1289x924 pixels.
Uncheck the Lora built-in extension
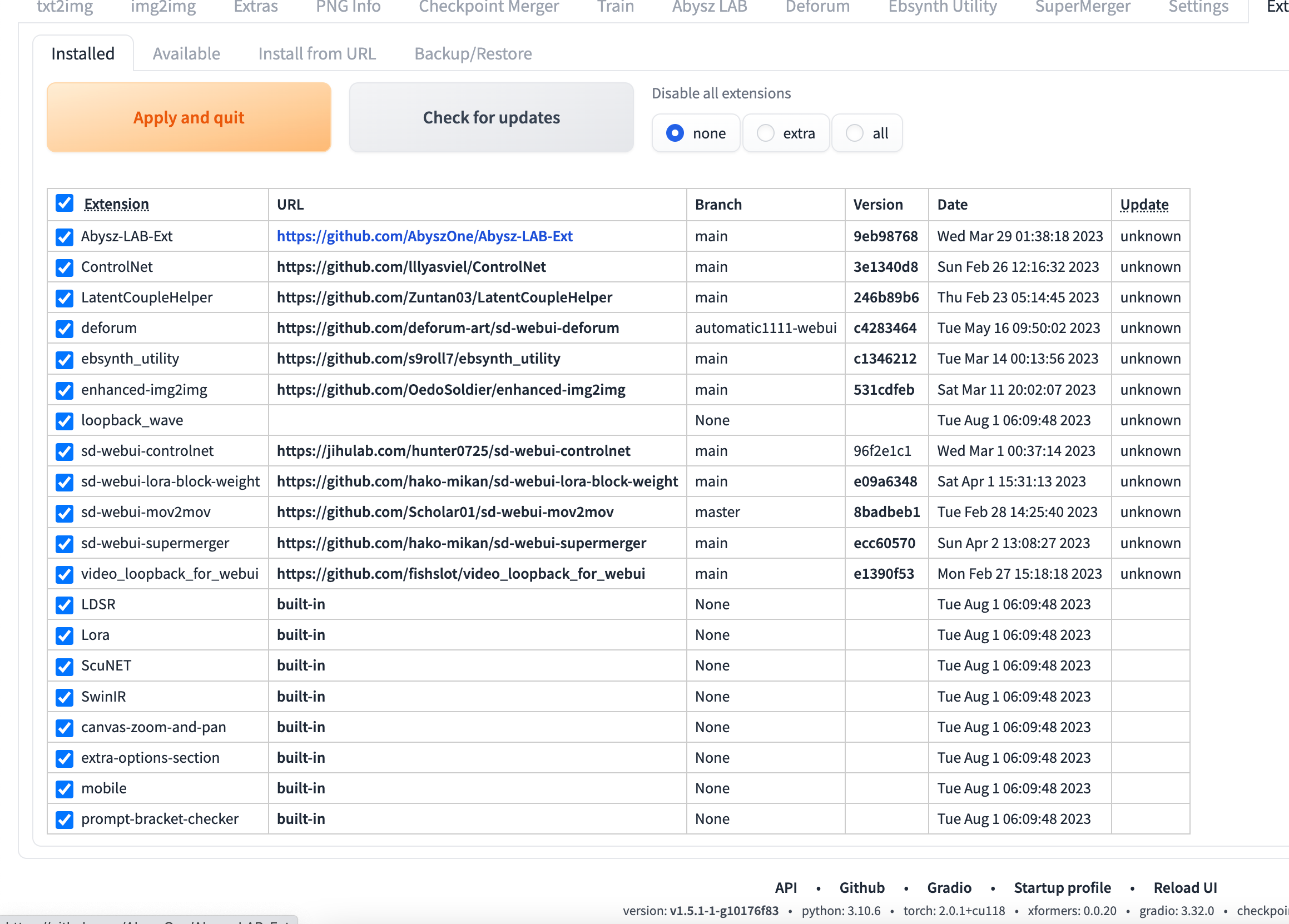tap(63, 635)
